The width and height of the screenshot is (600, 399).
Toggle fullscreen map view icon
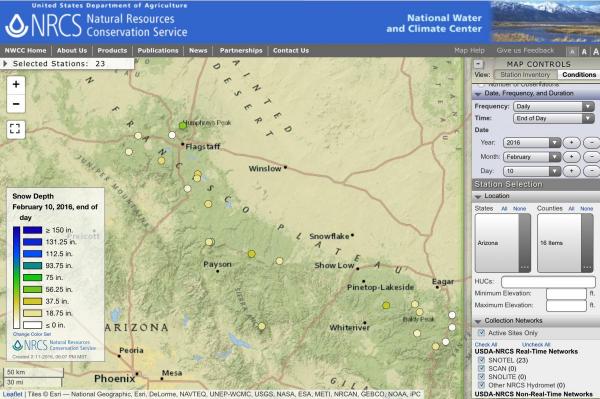15,129
